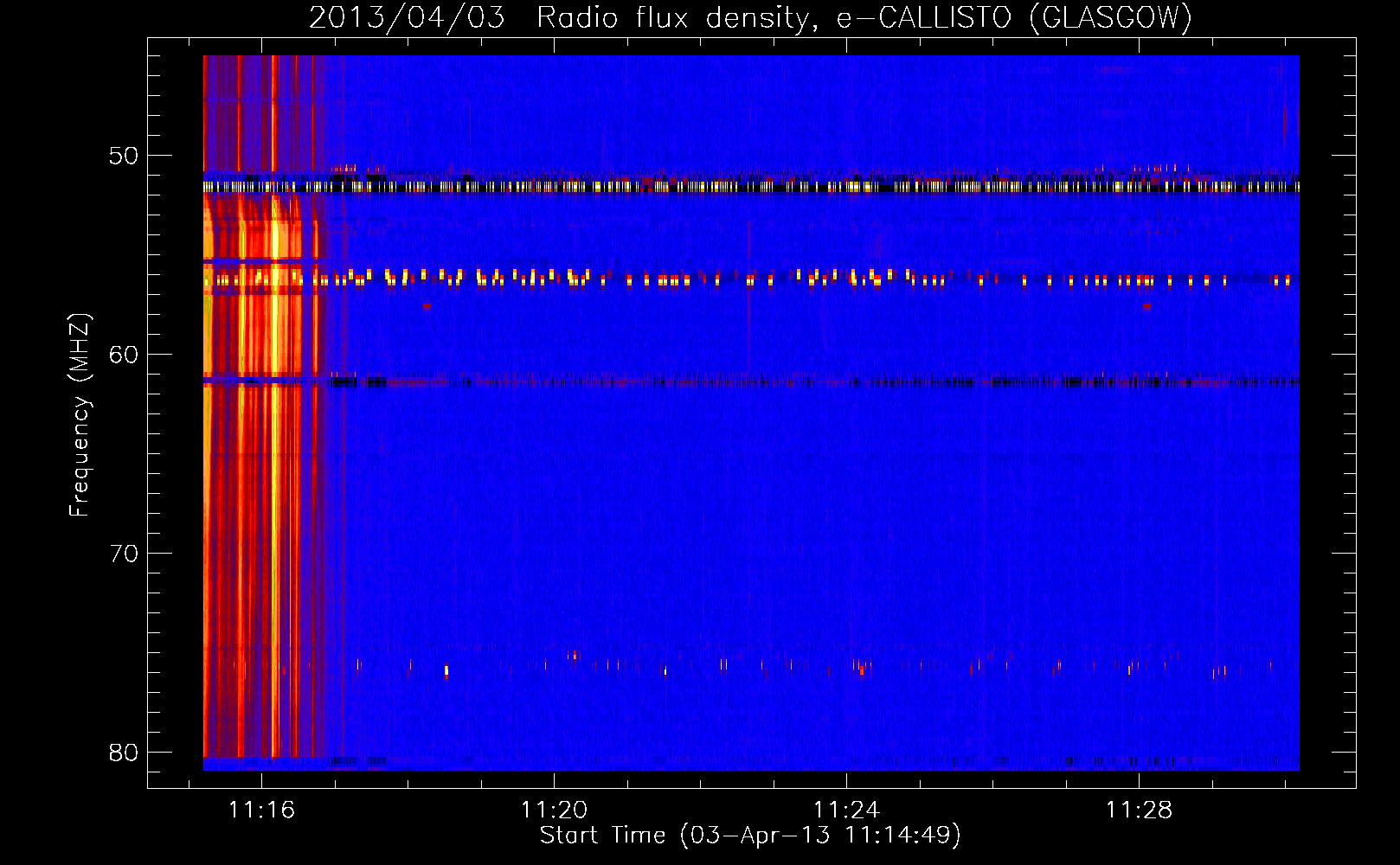Click the y-axis tick label '80'
The height and width of the screenshot is (865, 1400).
[124, 753]
